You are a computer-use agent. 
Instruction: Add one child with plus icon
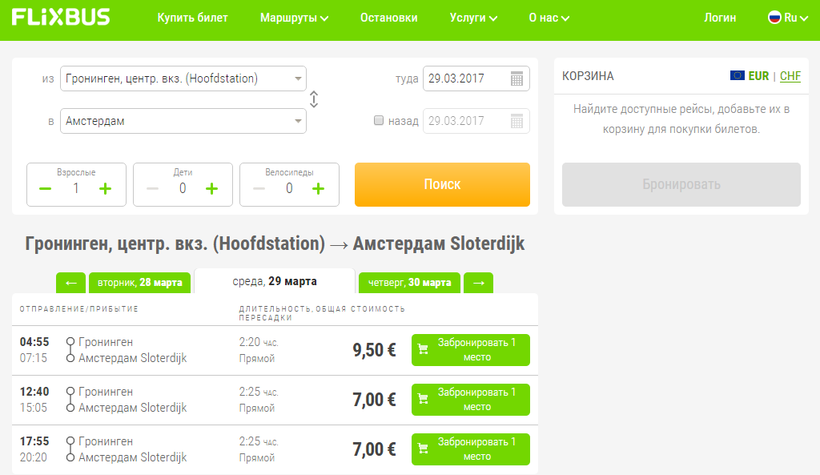coord(211,188)
